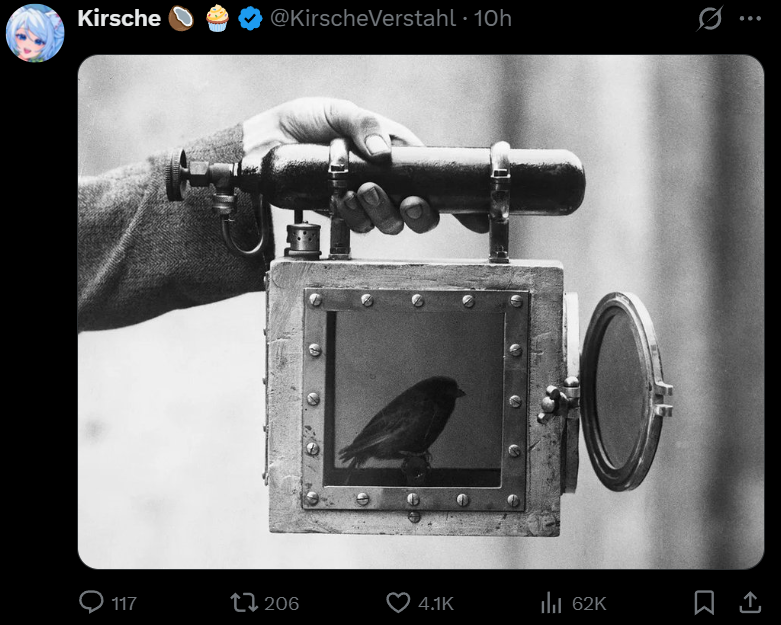Click the cupcake emoji beside the name
The height and width of the screenshot is (625, 781).
tap(217, 19)
